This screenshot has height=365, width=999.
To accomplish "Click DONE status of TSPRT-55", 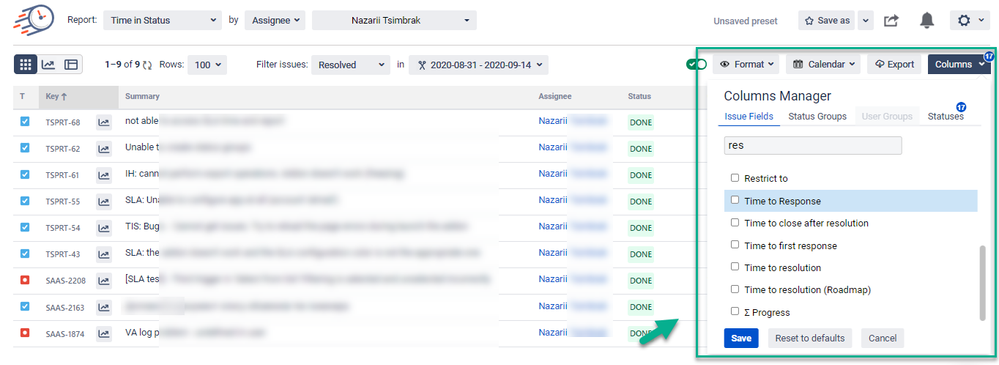I will pyautogui.click(x=640, y=201).
